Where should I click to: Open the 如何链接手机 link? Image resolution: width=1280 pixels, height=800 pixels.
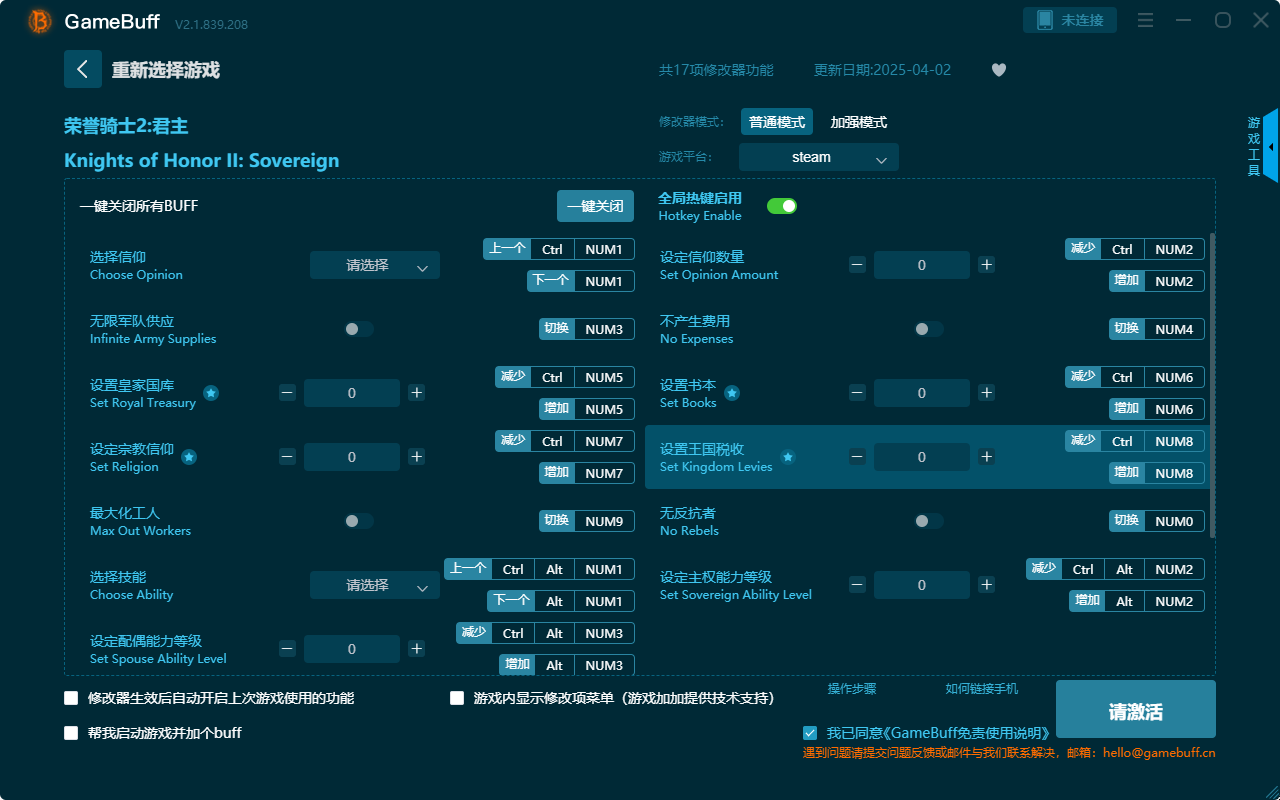[982, 689]
